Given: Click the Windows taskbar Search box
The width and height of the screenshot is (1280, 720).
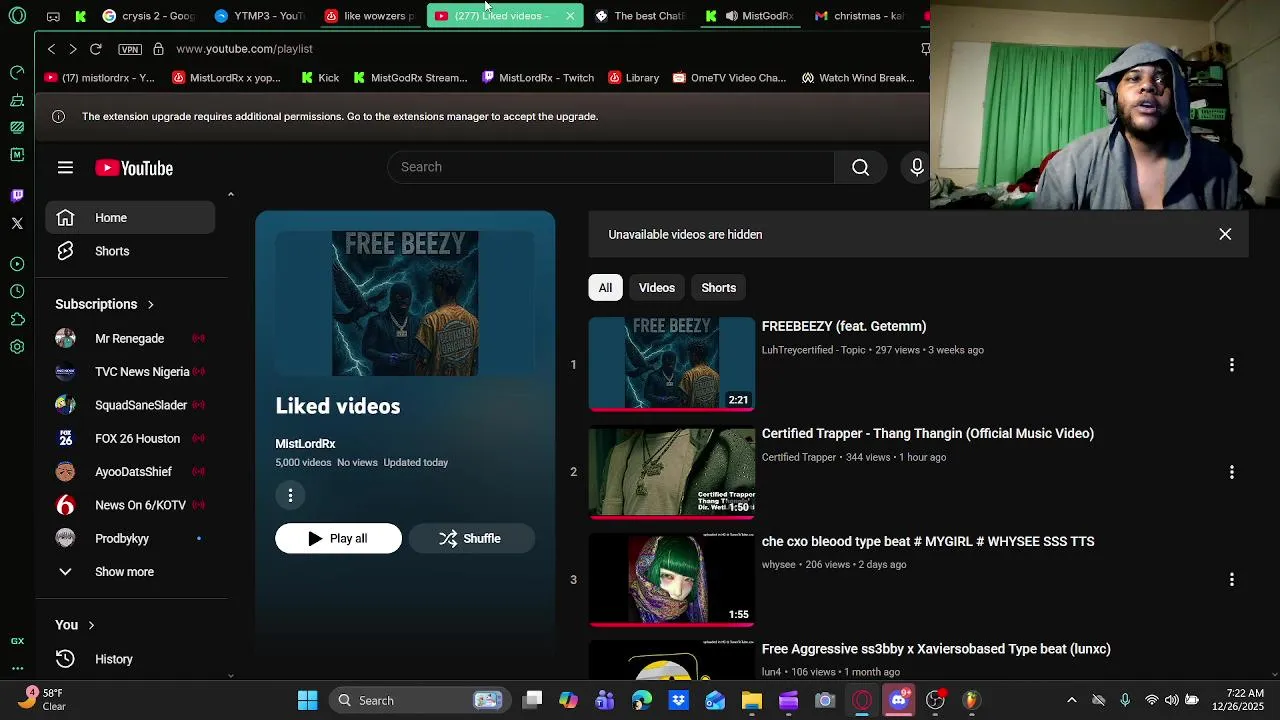Looking at the screenshot, I should point(420,700).
